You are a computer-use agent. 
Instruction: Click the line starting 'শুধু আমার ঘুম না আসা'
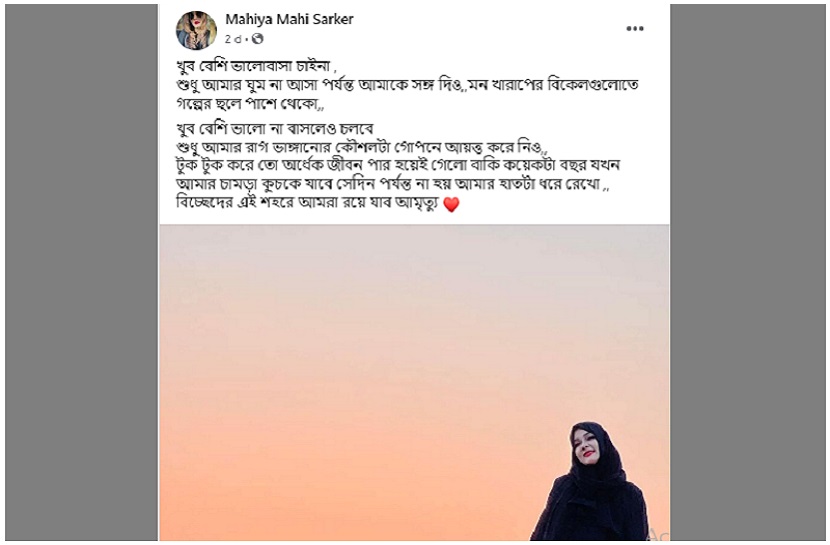point(408,85)
